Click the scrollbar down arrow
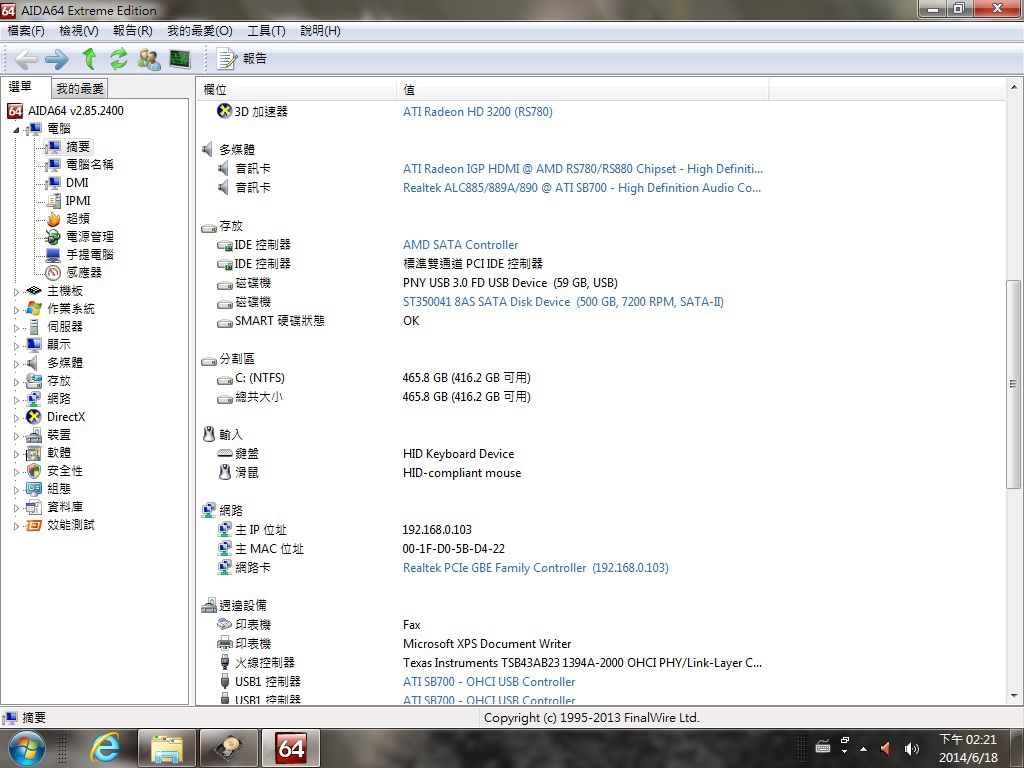The image size is (1024, 768). (x=1014, y=696)
